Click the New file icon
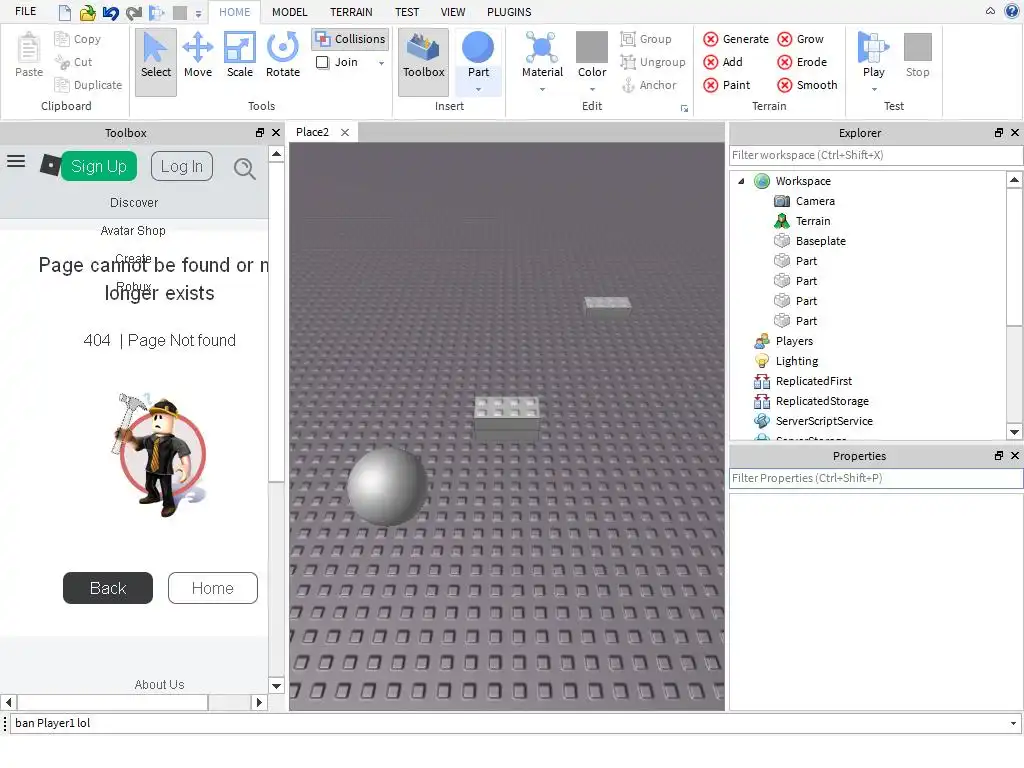 [64, 12]
